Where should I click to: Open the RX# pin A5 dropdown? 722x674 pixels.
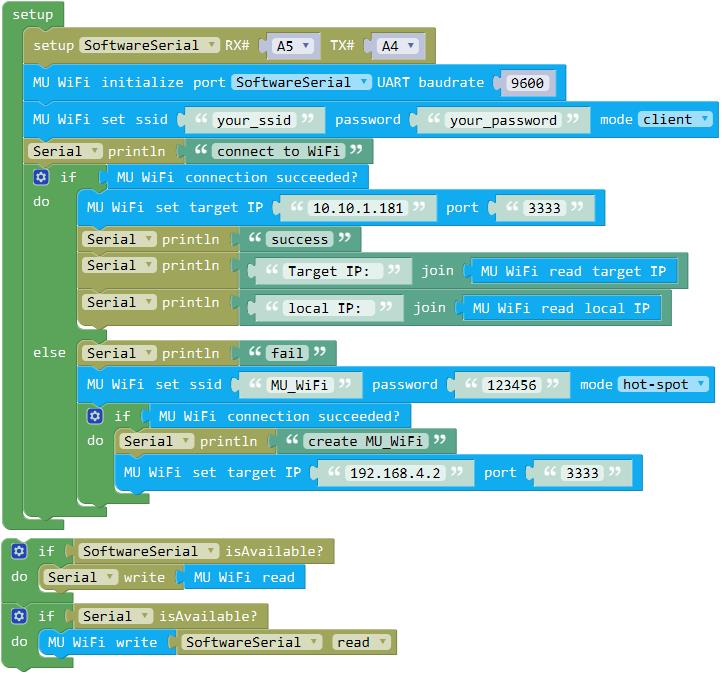[x=293, y=46]
